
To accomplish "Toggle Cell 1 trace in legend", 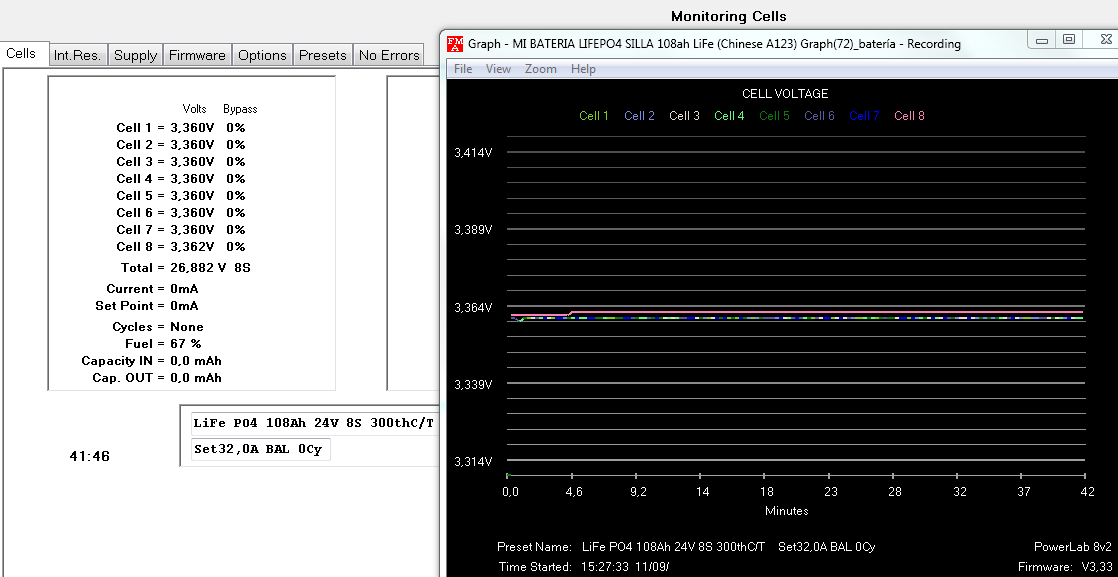I will coord(594,116).
